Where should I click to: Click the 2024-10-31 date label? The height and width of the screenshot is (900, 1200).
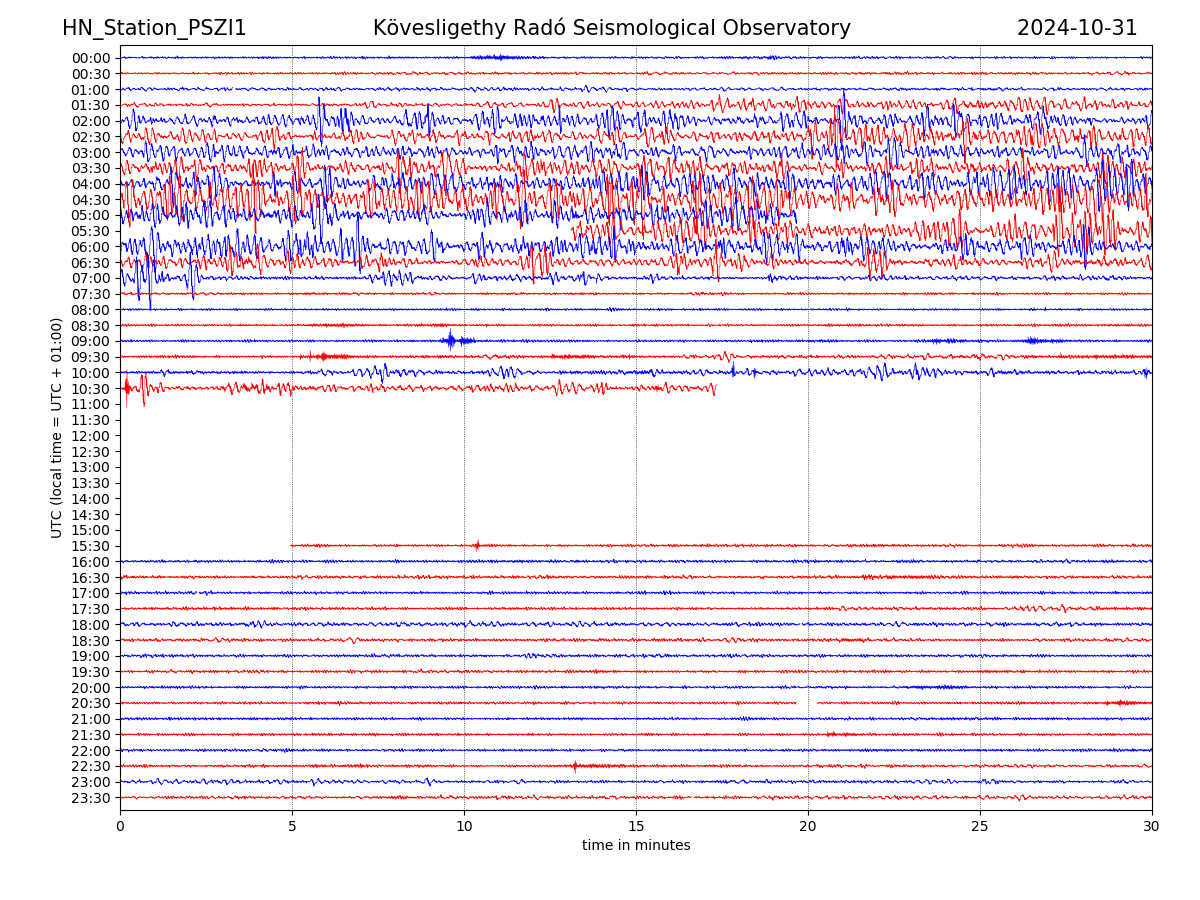tap(1077, 28)
